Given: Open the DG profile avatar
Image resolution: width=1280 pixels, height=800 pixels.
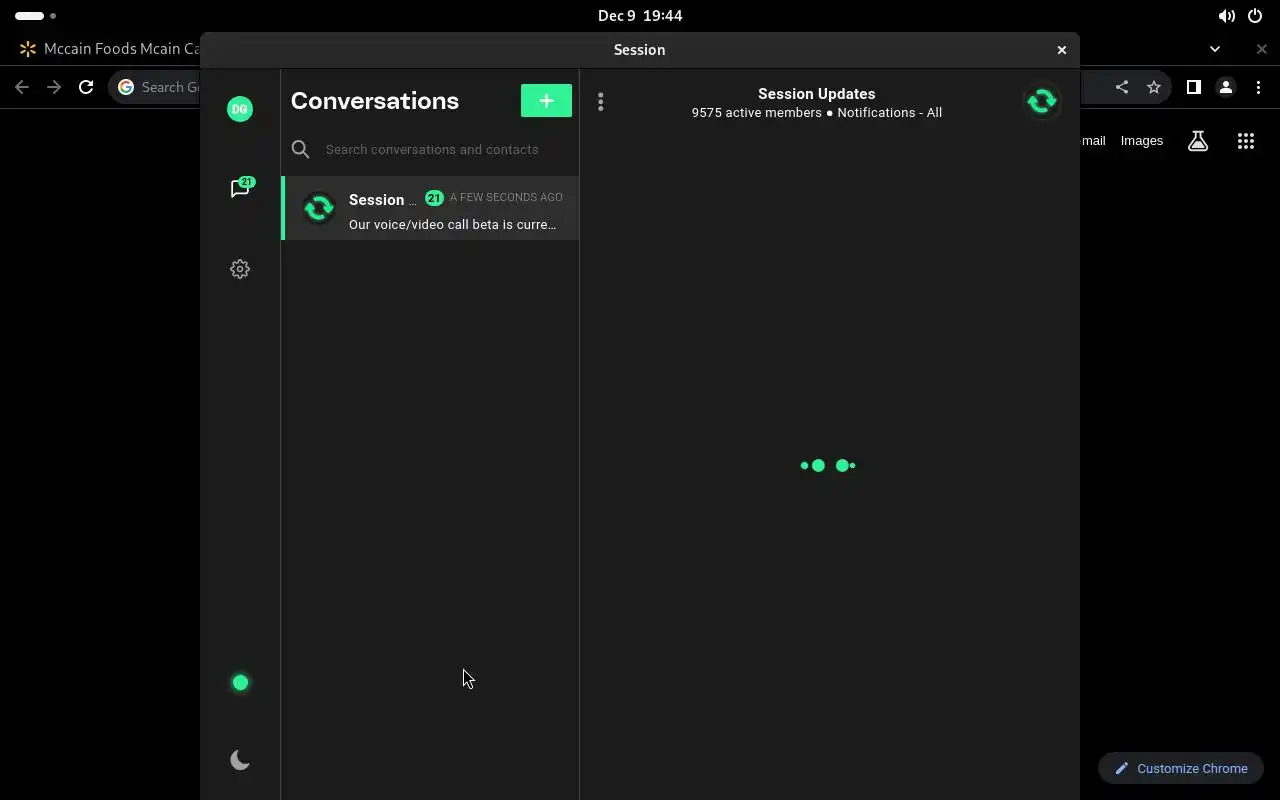Looking at the screenshot, I should pyautogui.click(x=239, y=109).
